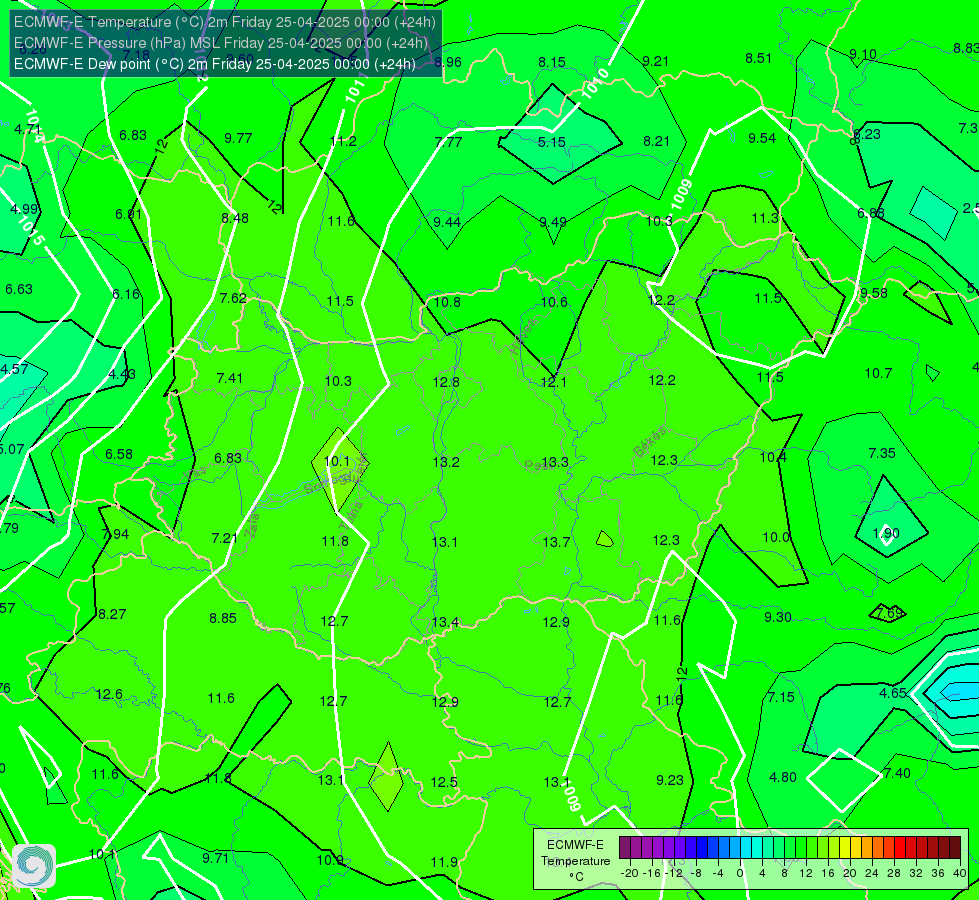Click the 12.1 temperature value
Screen dimensions: 979x900
[553, 382]
